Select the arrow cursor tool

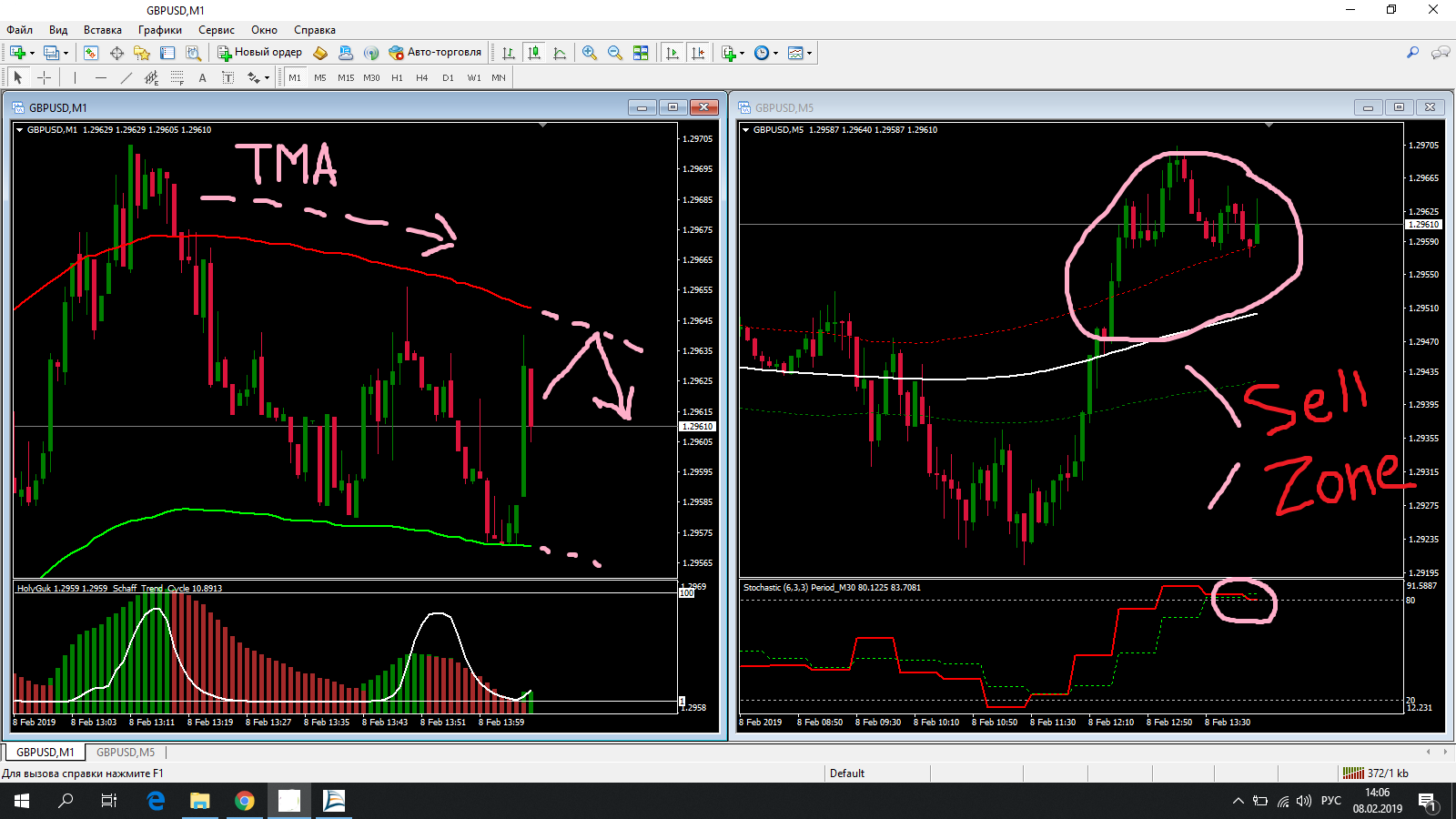18,77
